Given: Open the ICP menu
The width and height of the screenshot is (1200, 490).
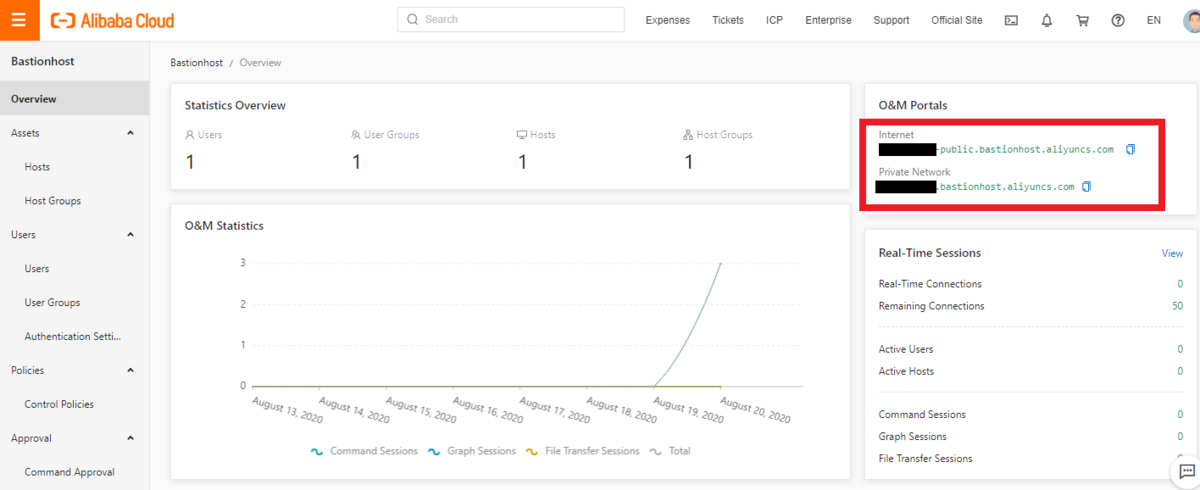Looking at the screenshot, I should point(775,20).
